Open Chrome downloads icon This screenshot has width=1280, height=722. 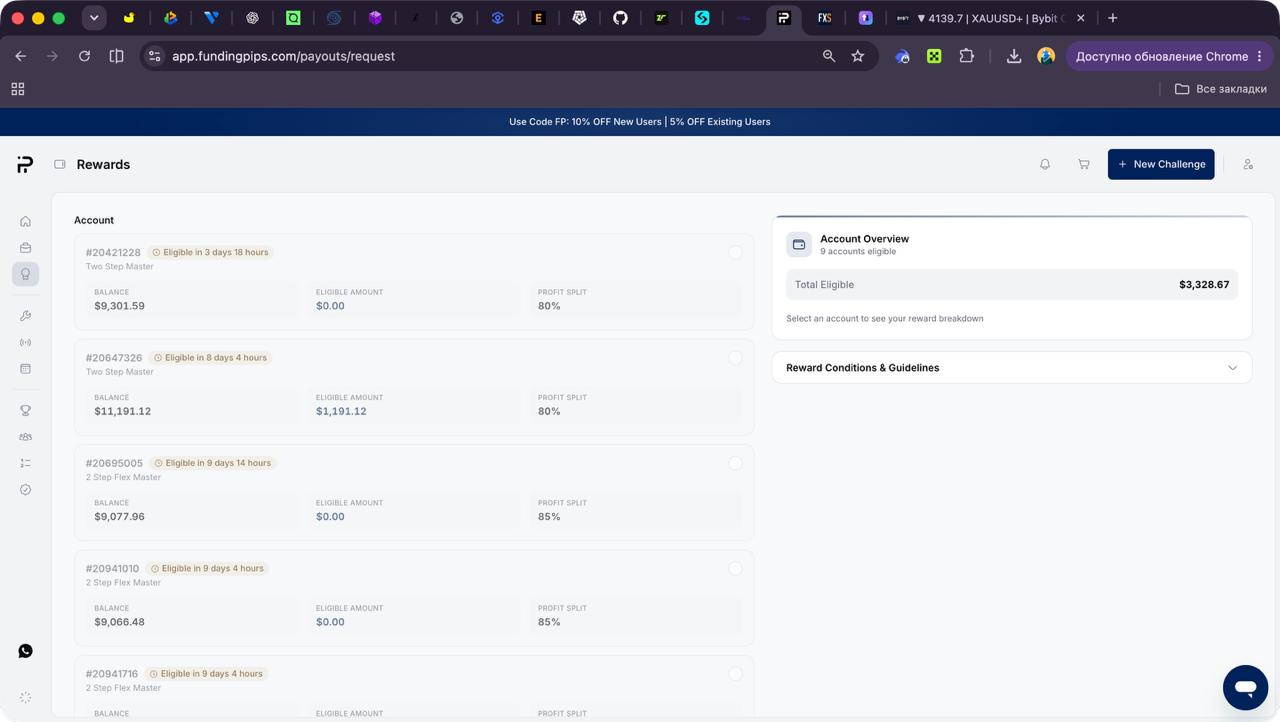point(1014,56)
